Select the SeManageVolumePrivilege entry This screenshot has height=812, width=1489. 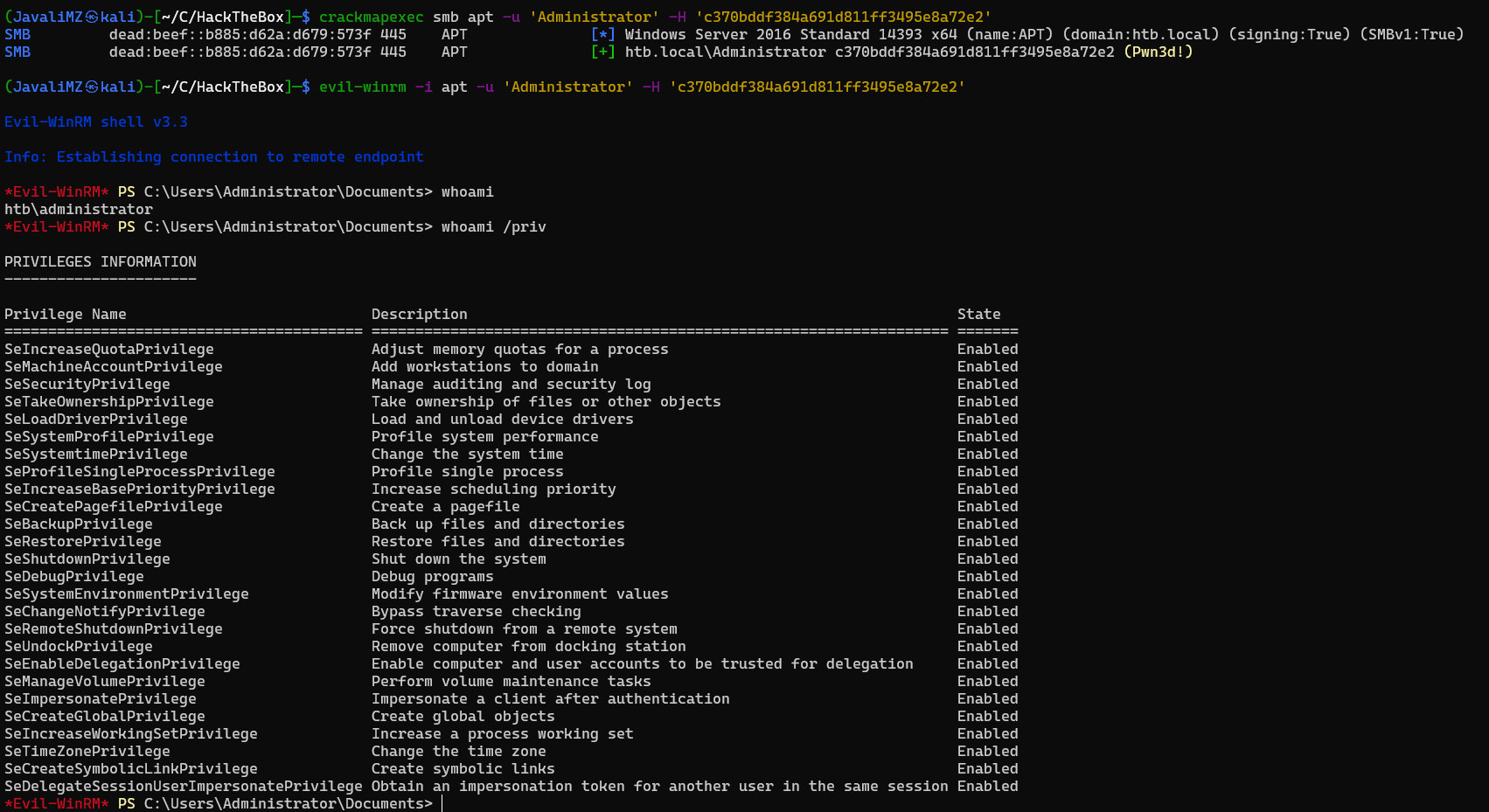click(x=105, y=681)
